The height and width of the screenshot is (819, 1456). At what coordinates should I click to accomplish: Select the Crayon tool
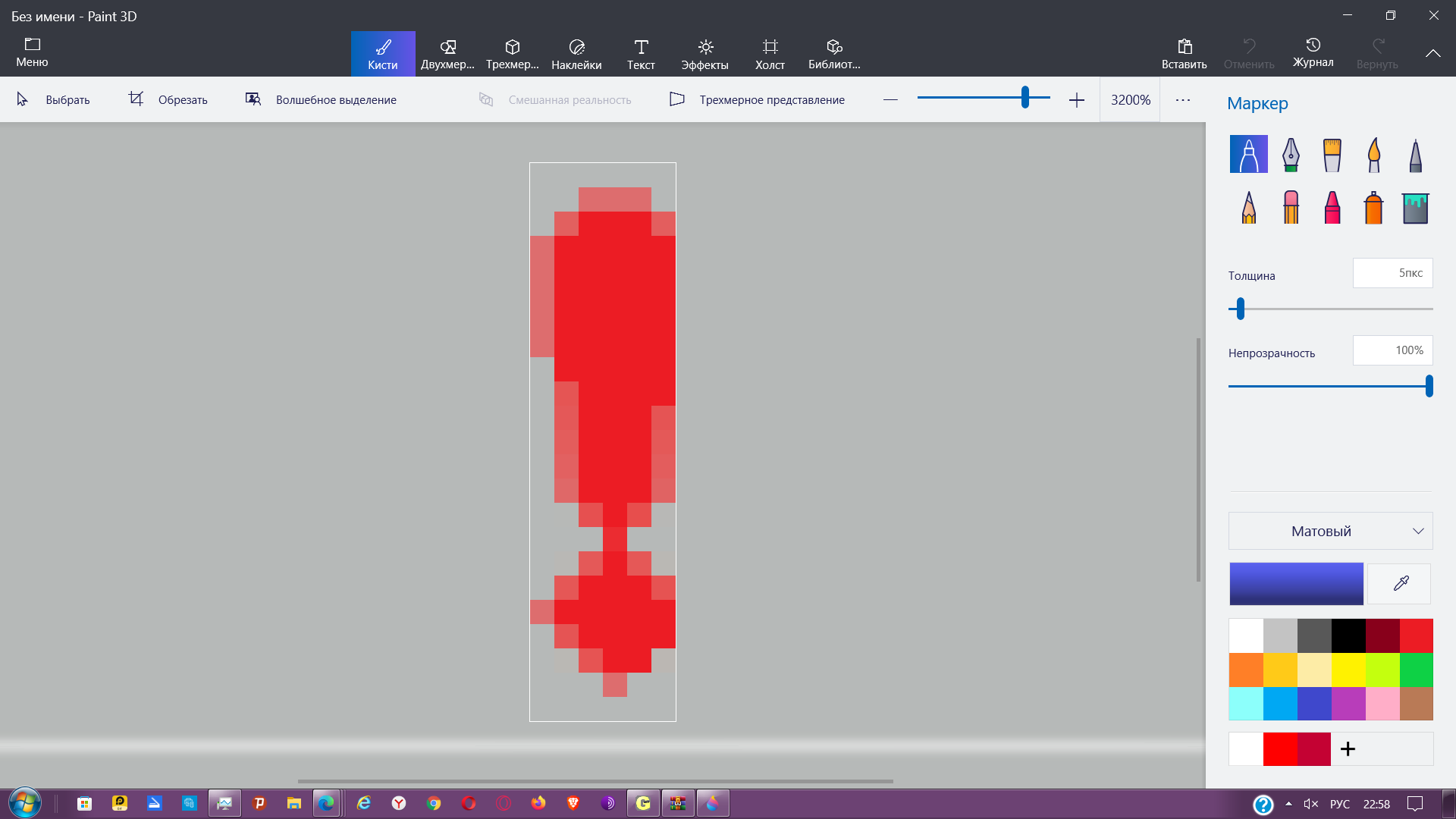click(x=1332, y=207)
